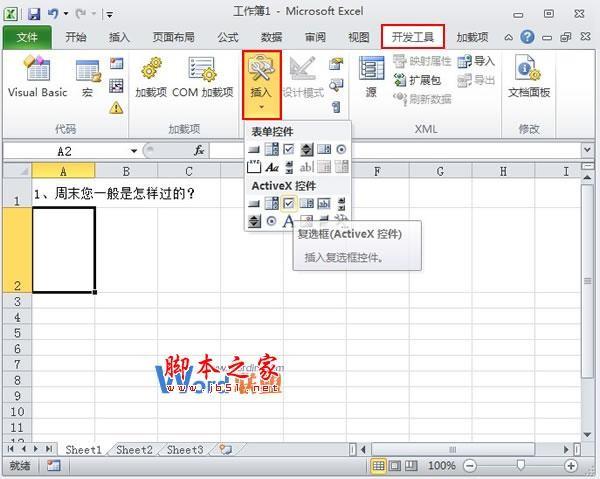Save workbook from quick access toolbar
Image resolution: width=600 pixels, height=479 pixels.
click(34, 14)
